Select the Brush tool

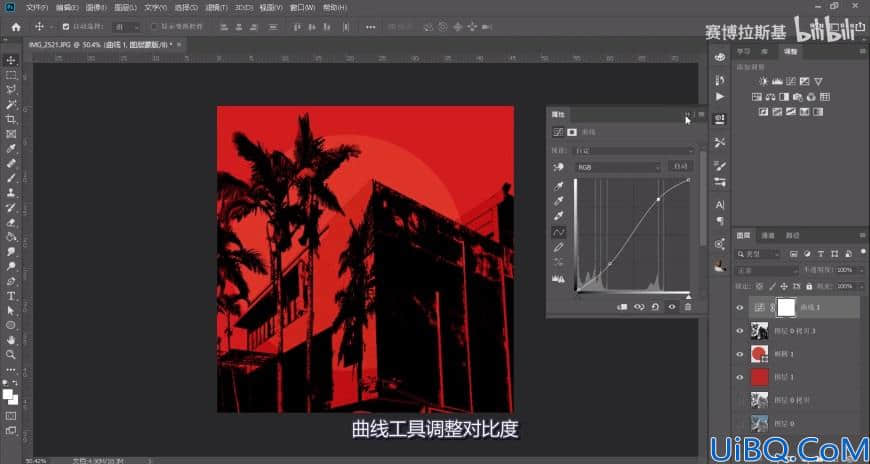(x=11, y=178)
